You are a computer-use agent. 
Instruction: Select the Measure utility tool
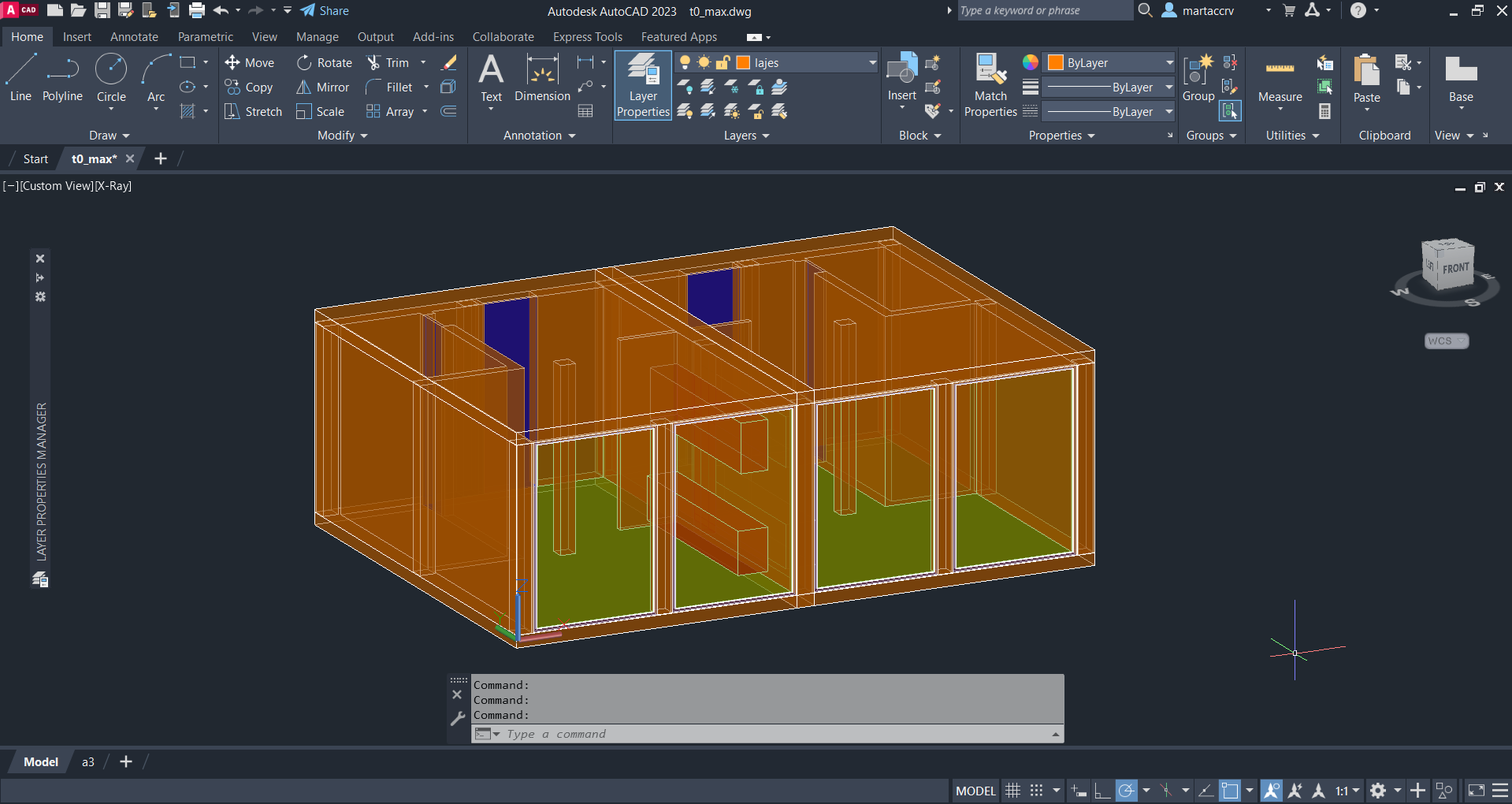(x=1280, y=79)
